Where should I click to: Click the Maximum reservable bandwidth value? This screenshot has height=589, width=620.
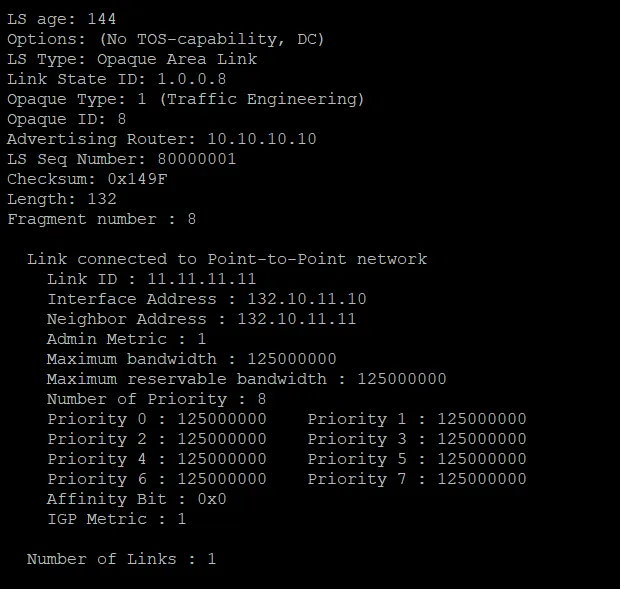point(402,379)
